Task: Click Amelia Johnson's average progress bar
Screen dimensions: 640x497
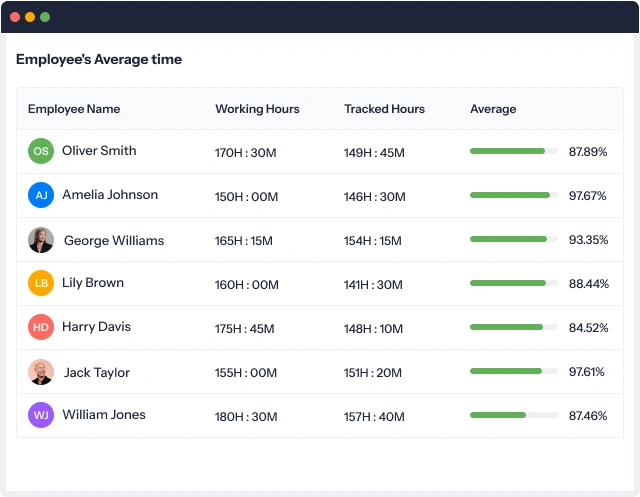Action: 513,195
